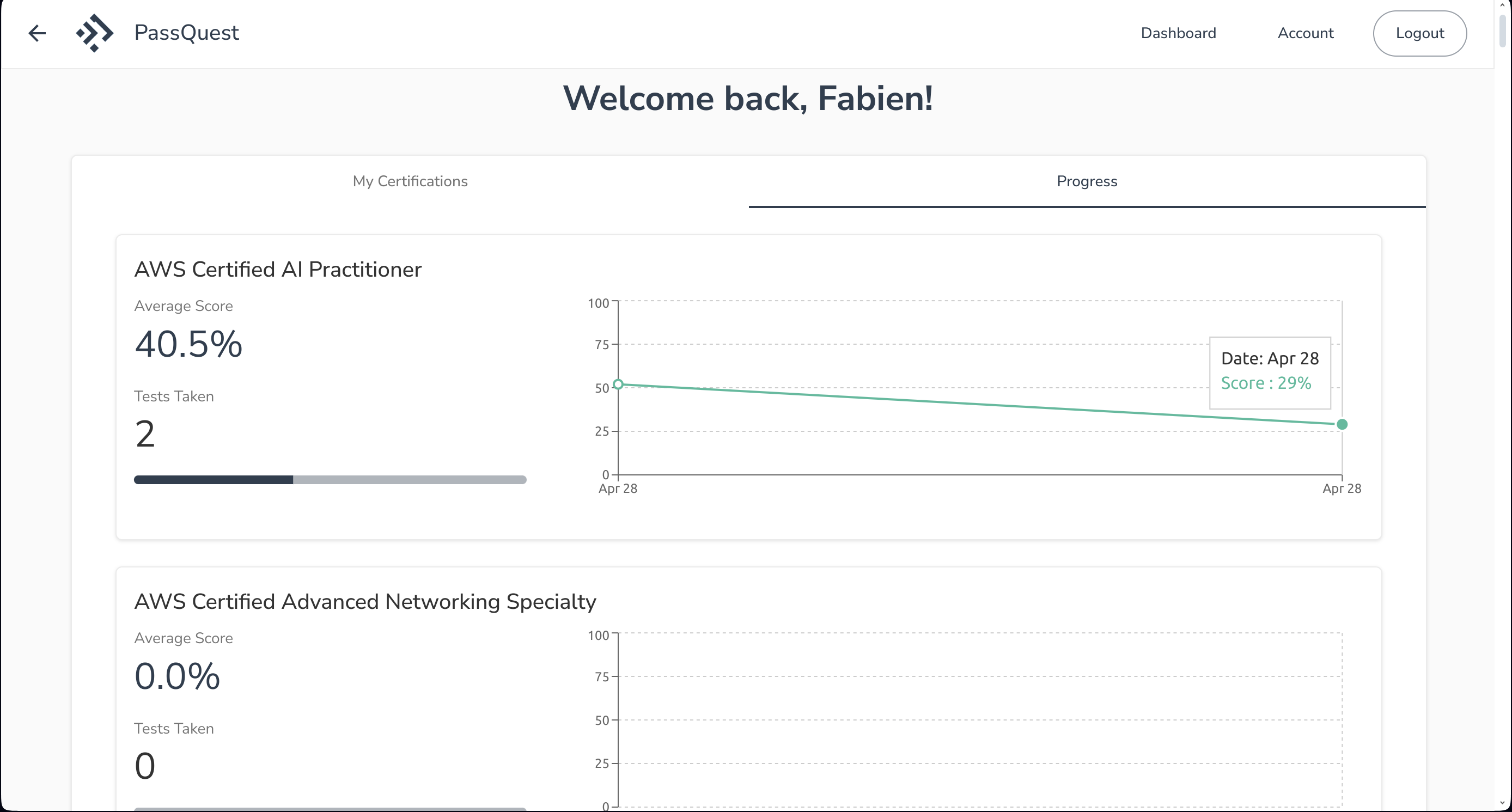Click the first data point near 50

point(618,384)
